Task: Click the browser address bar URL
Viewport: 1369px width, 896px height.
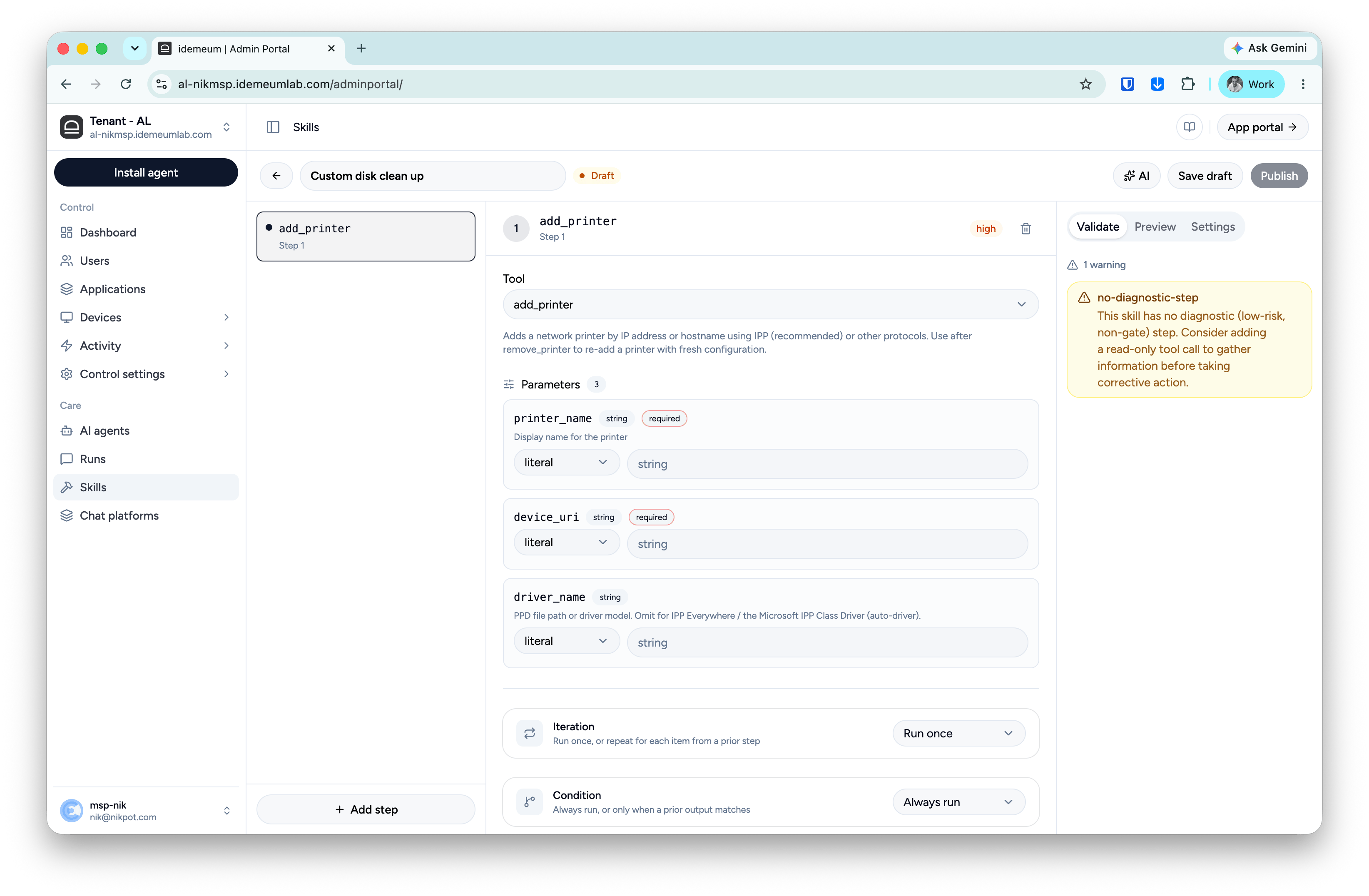Action: coord(290,85)
